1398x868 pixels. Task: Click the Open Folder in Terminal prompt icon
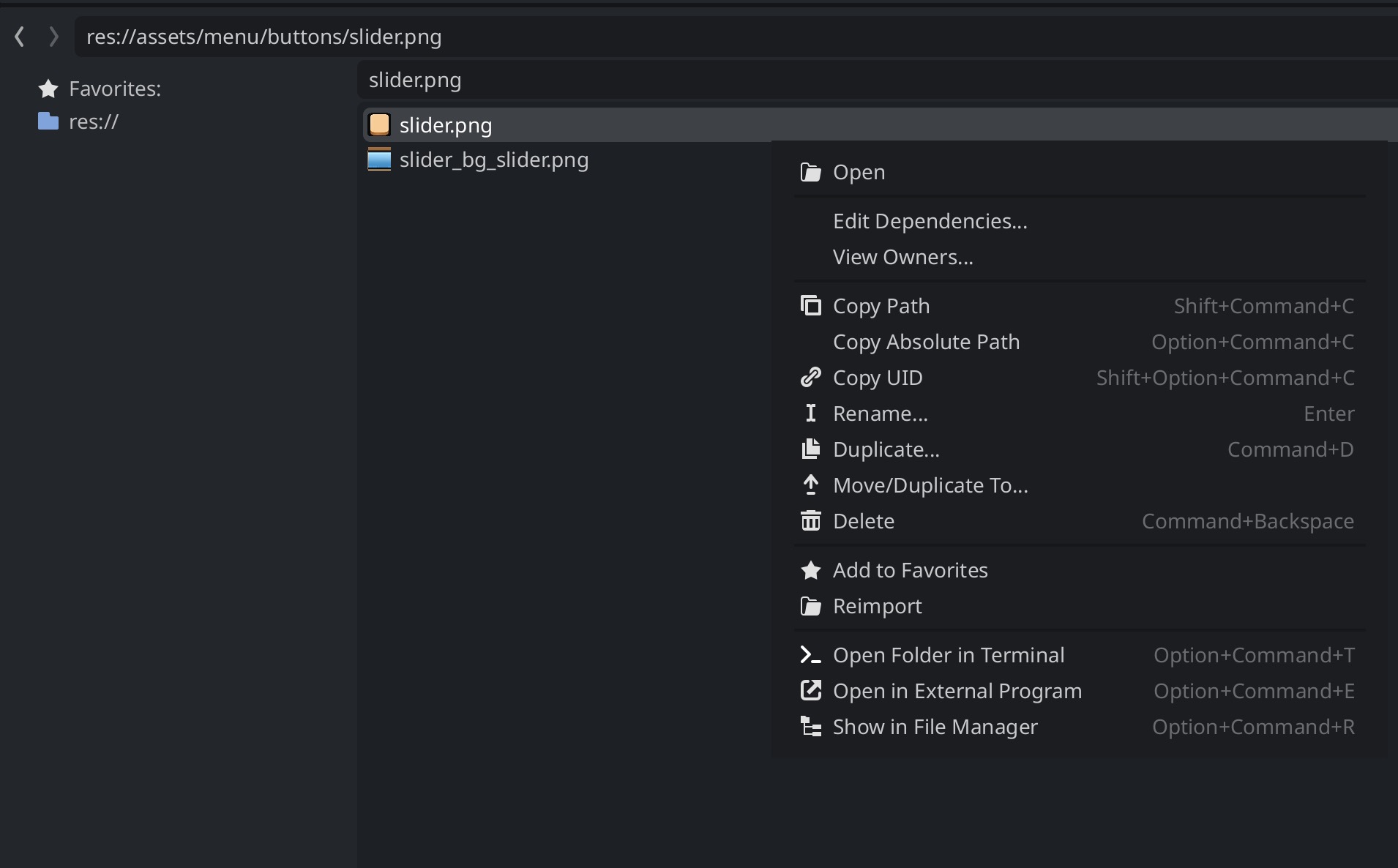click(x=811, y=654)
